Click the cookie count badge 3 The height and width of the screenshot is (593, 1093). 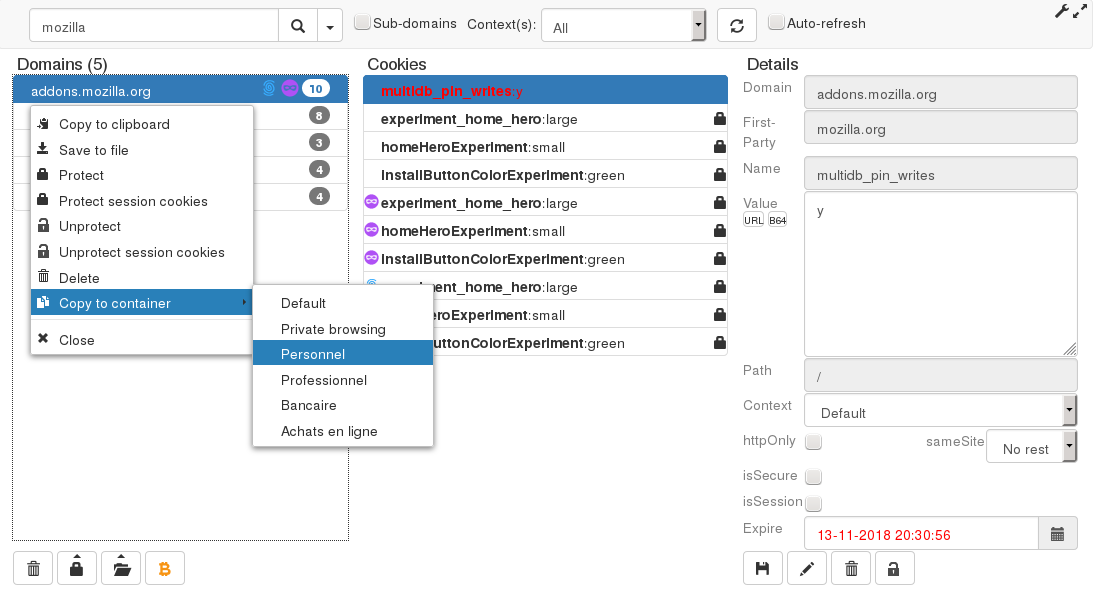pyautogui.click(x=319, y=143)
